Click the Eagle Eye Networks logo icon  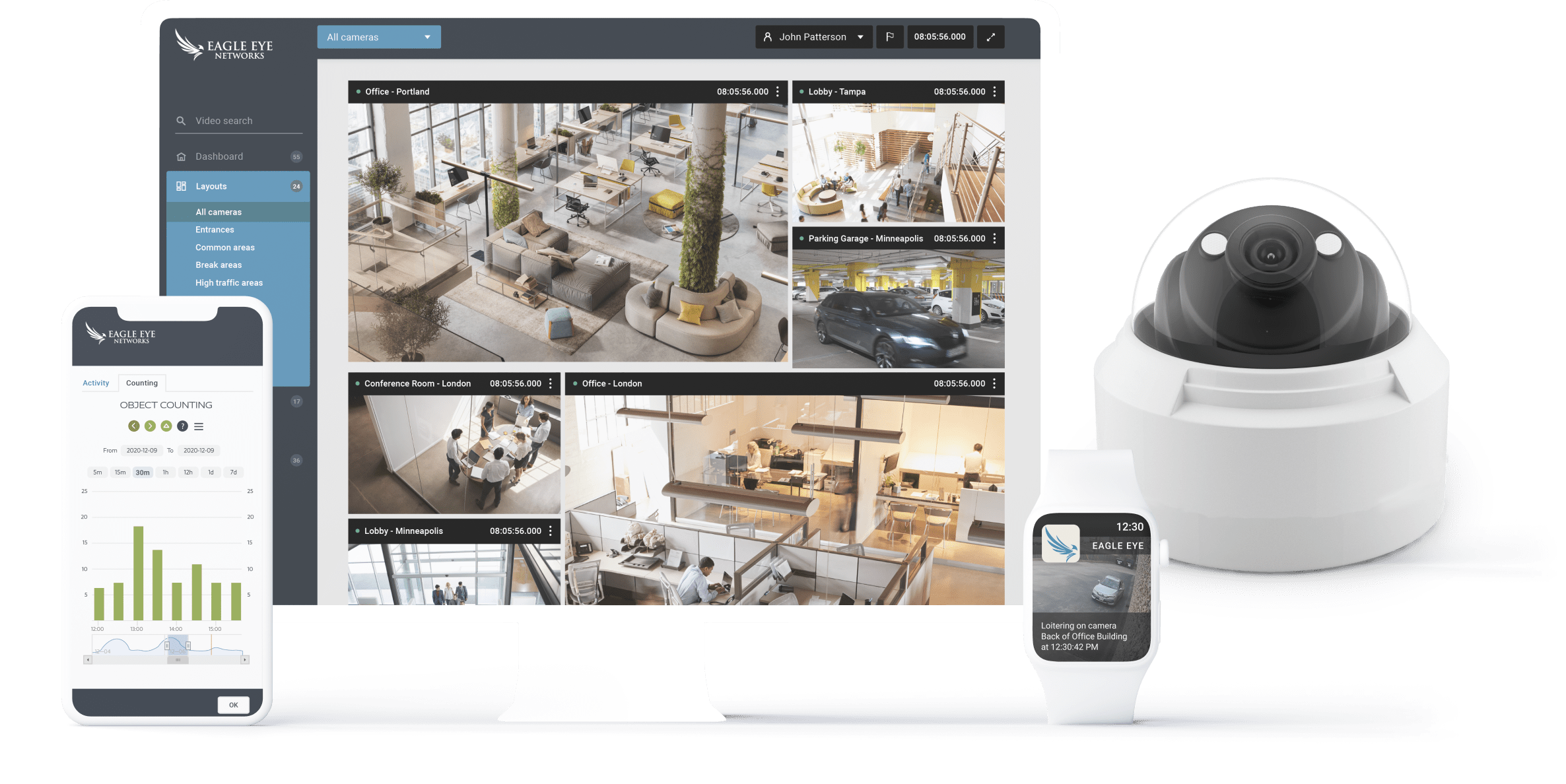coord(193,47)
